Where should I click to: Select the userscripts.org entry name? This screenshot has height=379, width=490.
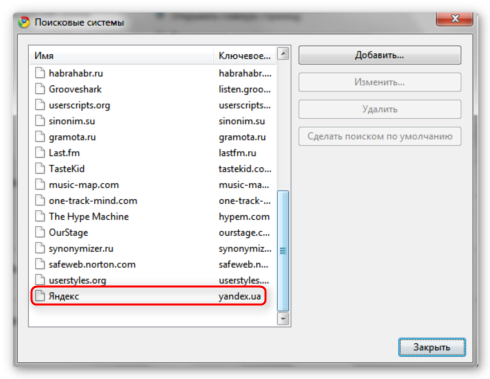[79, 105]
